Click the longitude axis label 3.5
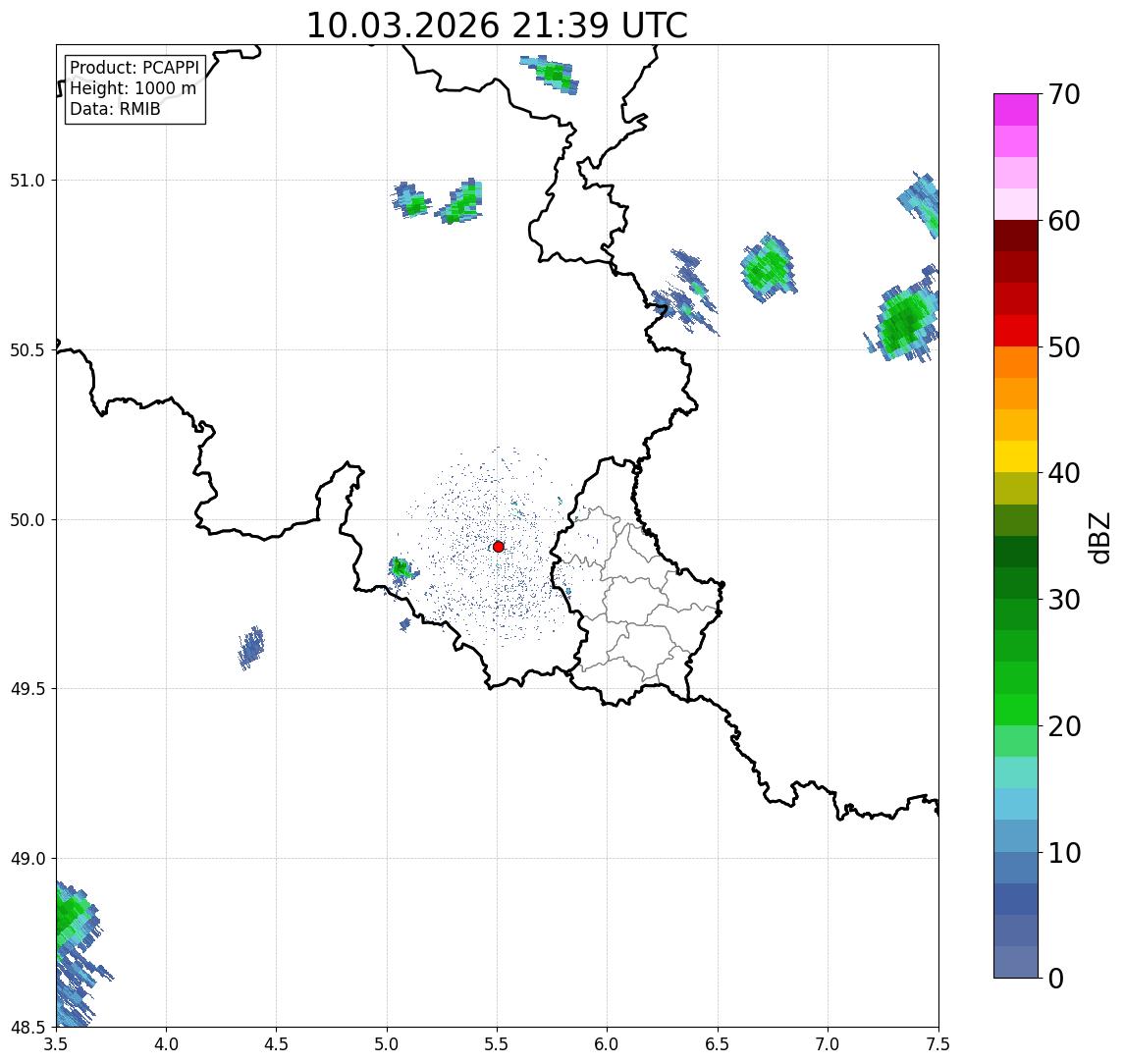Screen dimensions: 1124x1064 (x=56, y=1044)
